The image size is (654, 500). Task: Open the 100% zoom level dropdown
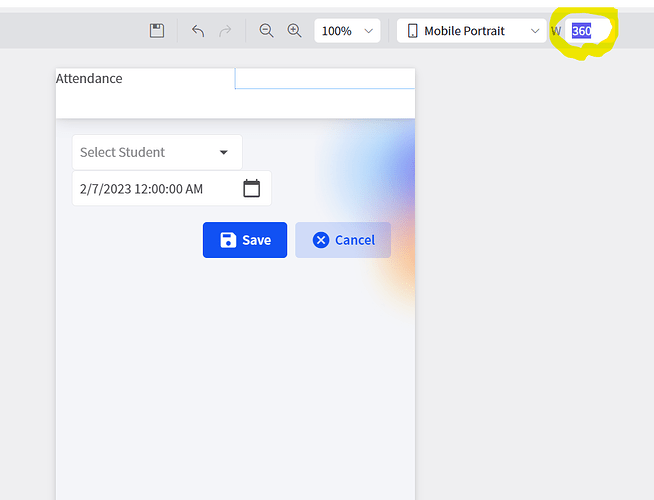[x=347, y=31]
